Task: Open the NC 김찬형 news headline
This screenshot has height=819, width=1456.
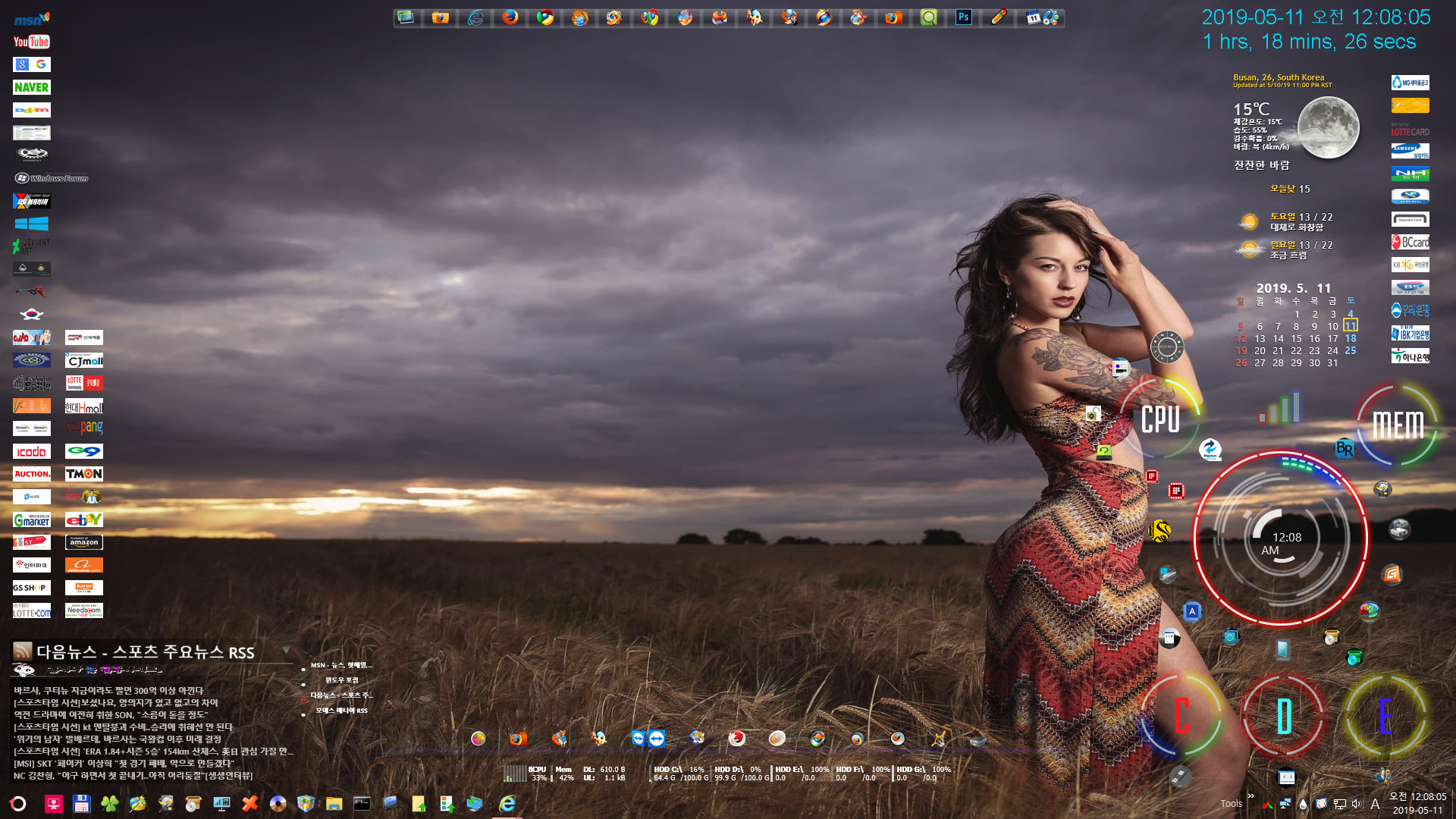Action: pos(133,776)
